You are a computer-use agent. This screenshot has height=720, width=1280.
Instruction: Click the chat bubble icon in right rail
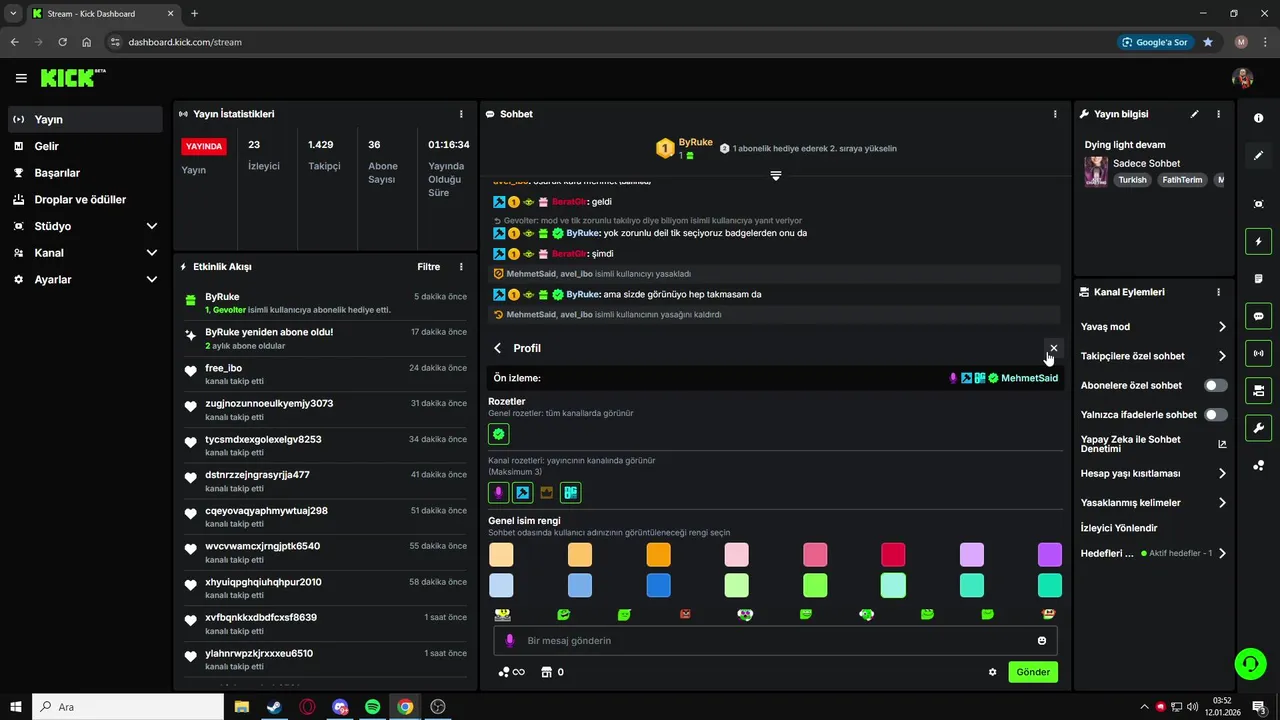pos(1258,316)
